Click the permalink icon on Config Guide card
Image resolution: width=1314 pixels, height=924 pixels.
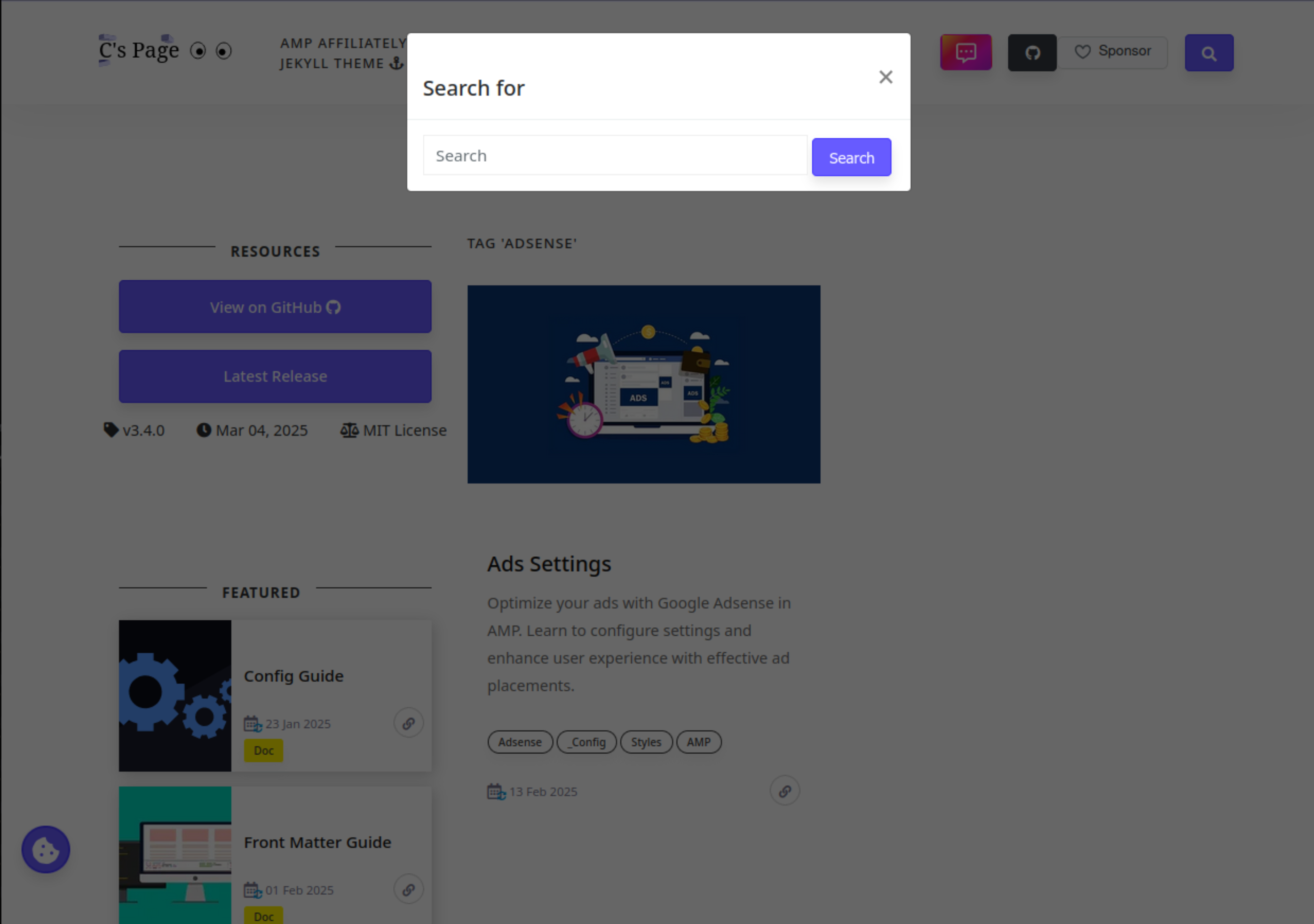[408, 723]
